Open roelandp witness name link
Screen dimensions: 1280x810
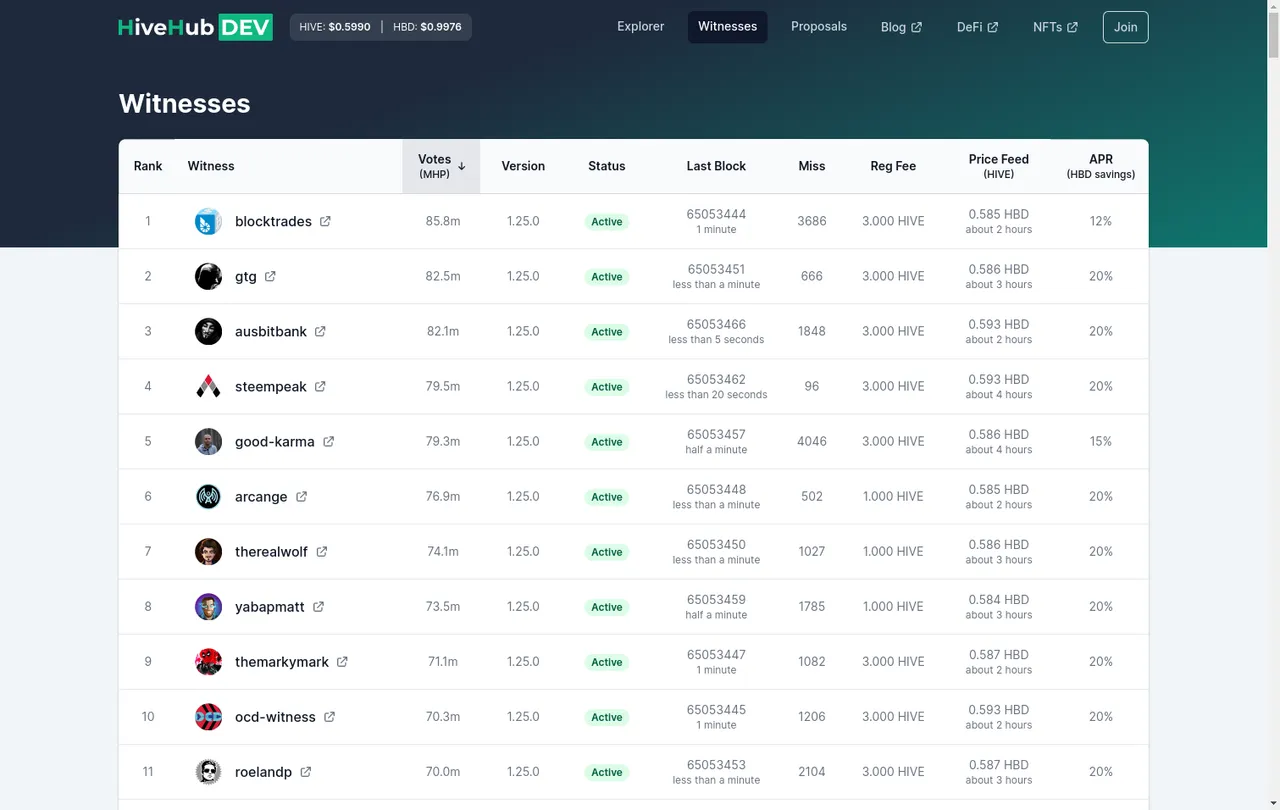click(264, 771)
